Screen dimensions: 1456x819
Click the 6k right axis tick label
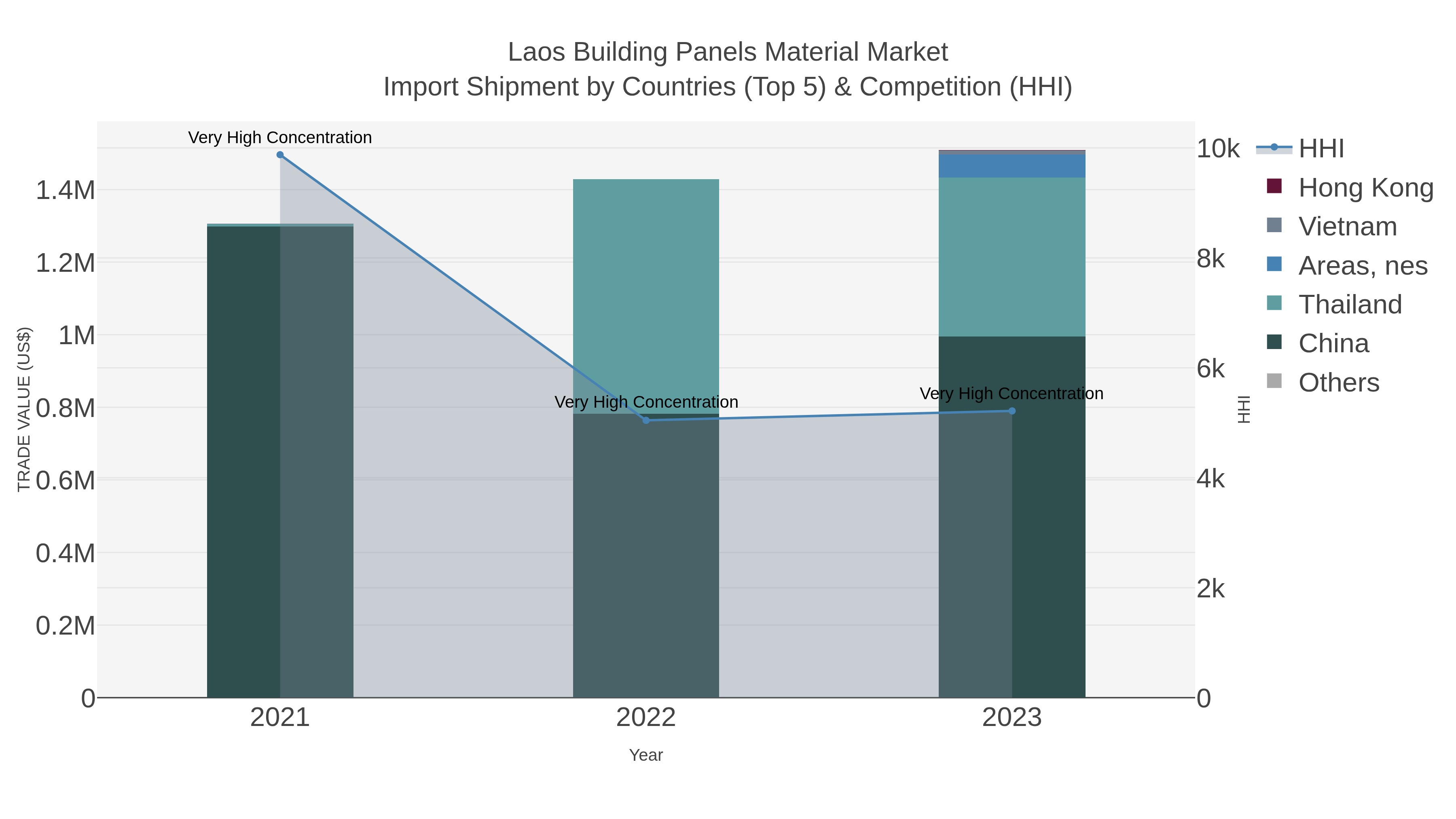click(x=1211, y=368)
